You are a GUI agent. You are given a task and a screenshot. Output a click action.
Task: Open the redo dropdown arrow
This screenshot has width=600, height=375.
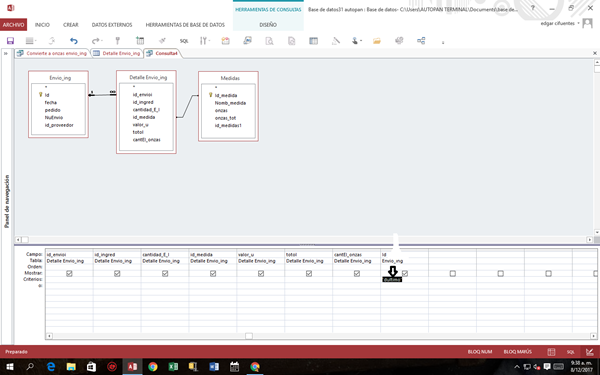pos(103,41)
